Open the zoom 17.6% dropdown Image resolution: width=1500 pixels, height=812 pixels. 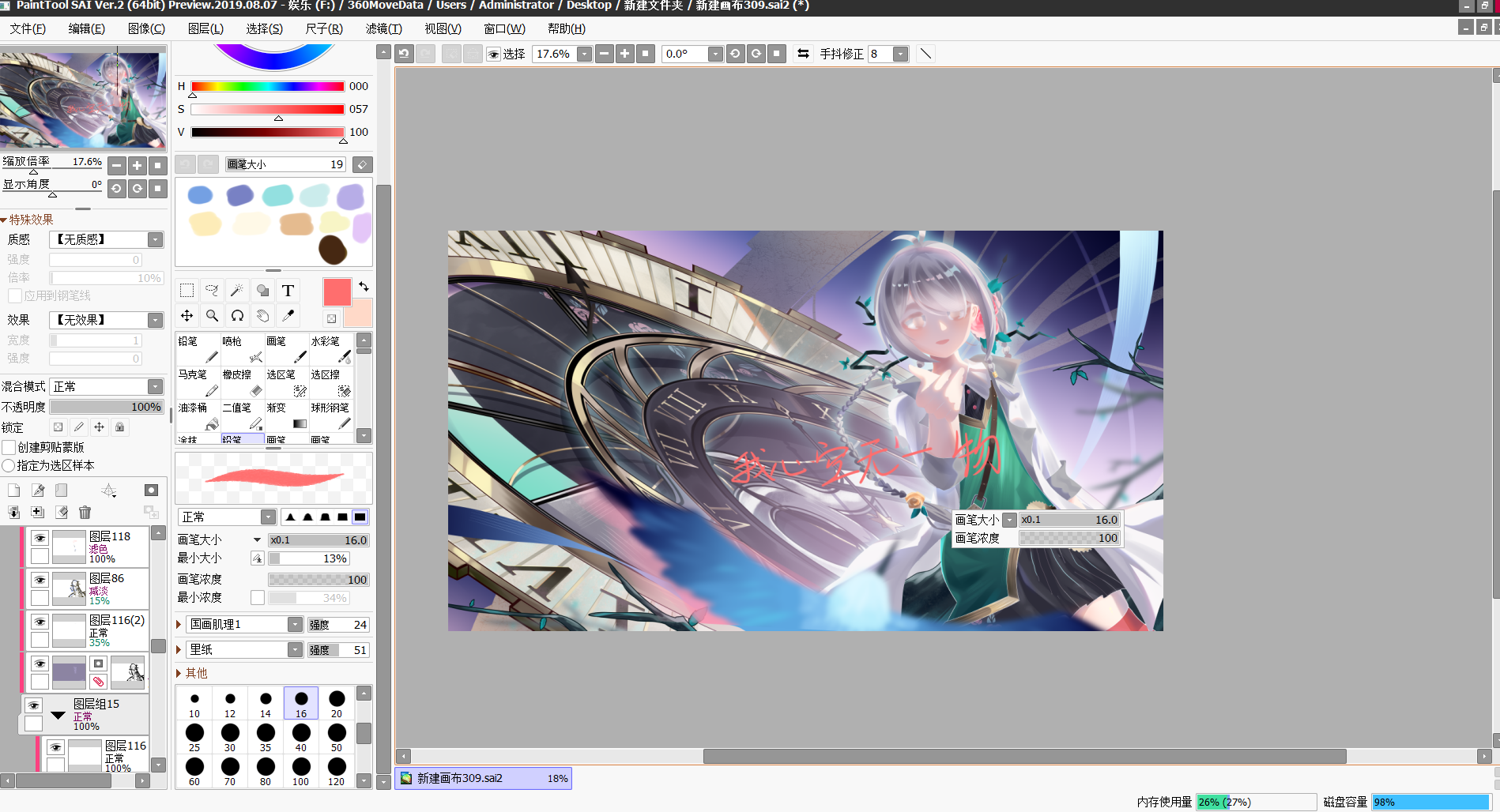point(584,54)
